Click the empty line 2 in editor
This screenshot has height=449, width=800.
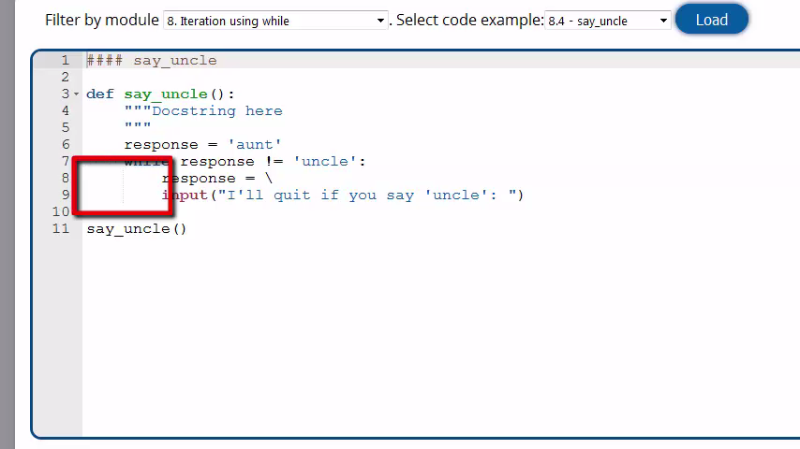point(300,77)
